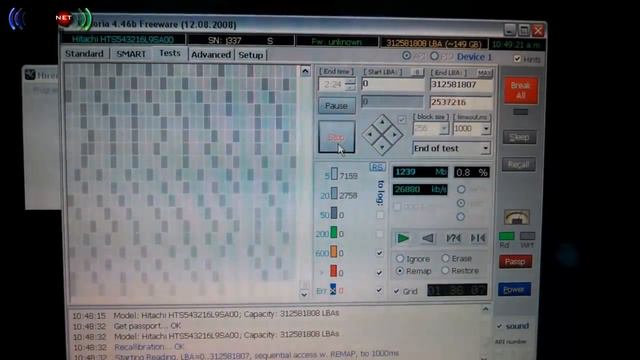640x360 pixels.
Task: Click the gauge meter icon above Rd
Action: pyautogui.click(x=517, y=218)
